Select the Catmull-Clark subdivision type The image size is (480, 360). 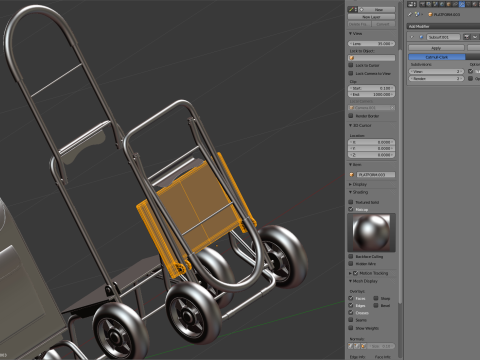437,57
